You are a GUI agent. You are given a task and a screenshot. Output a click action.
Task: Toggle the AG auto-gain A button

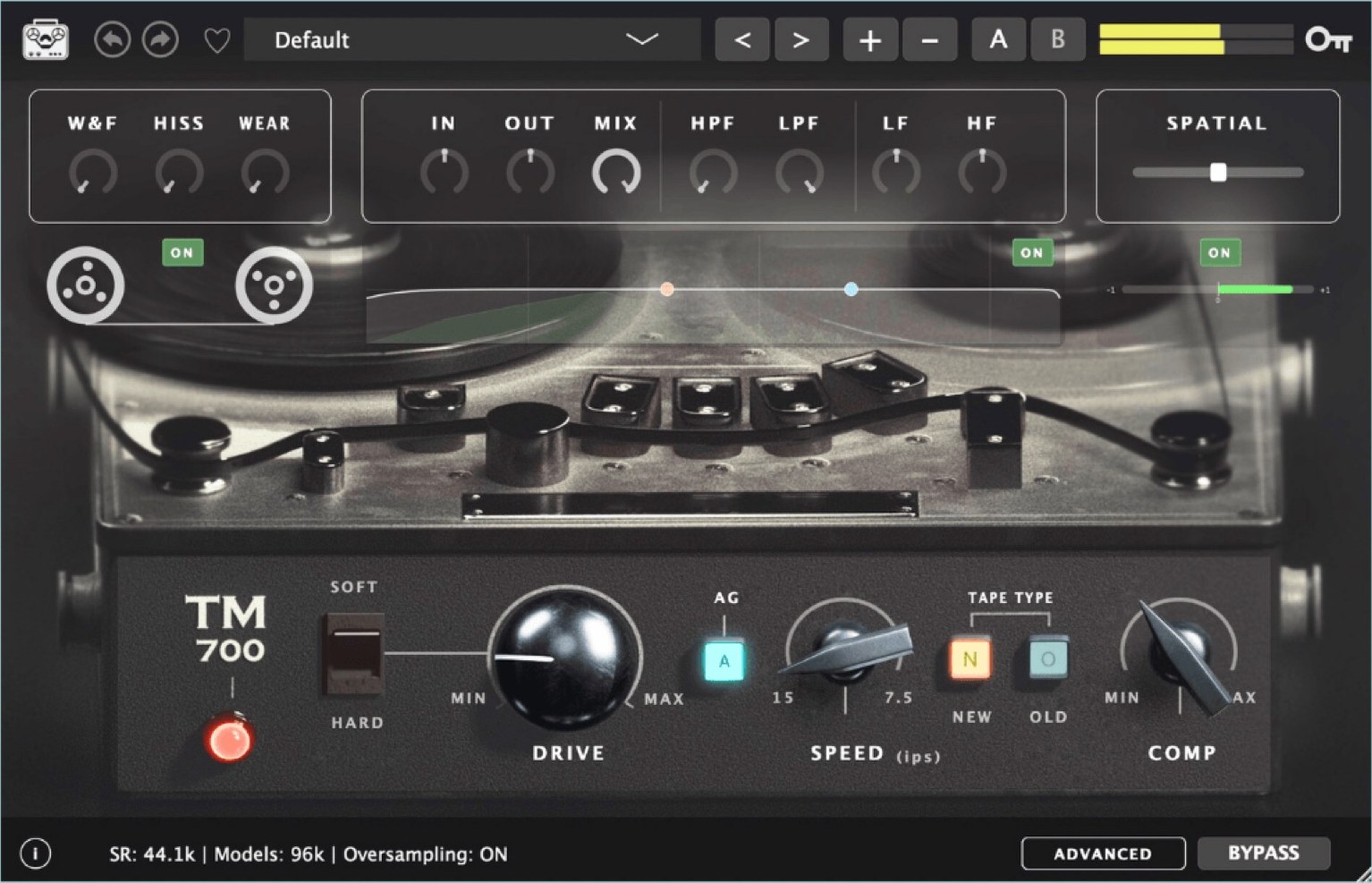point(724,662)
